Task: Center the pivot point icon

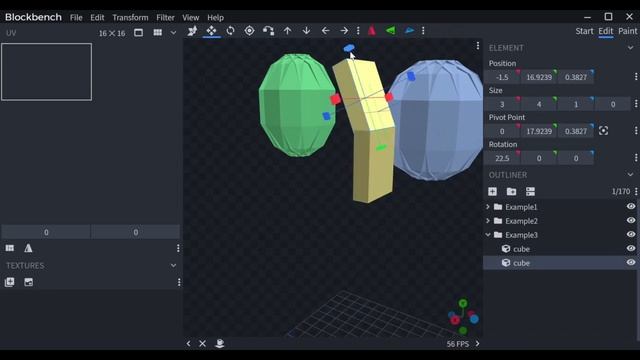Action: 603,131
